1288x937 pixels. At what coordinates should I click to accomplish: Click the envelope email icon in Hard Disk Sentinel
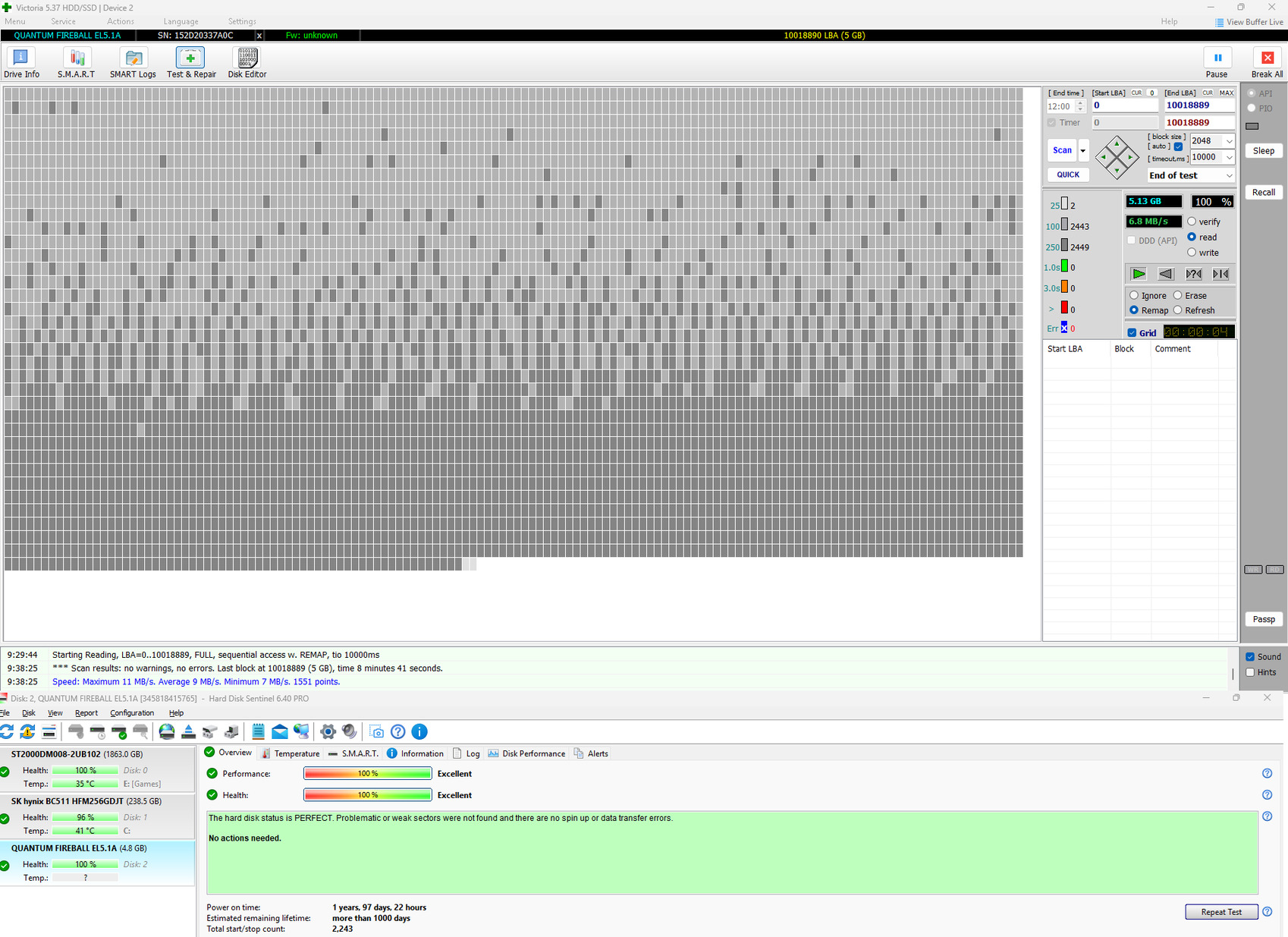tap(280, 731)
